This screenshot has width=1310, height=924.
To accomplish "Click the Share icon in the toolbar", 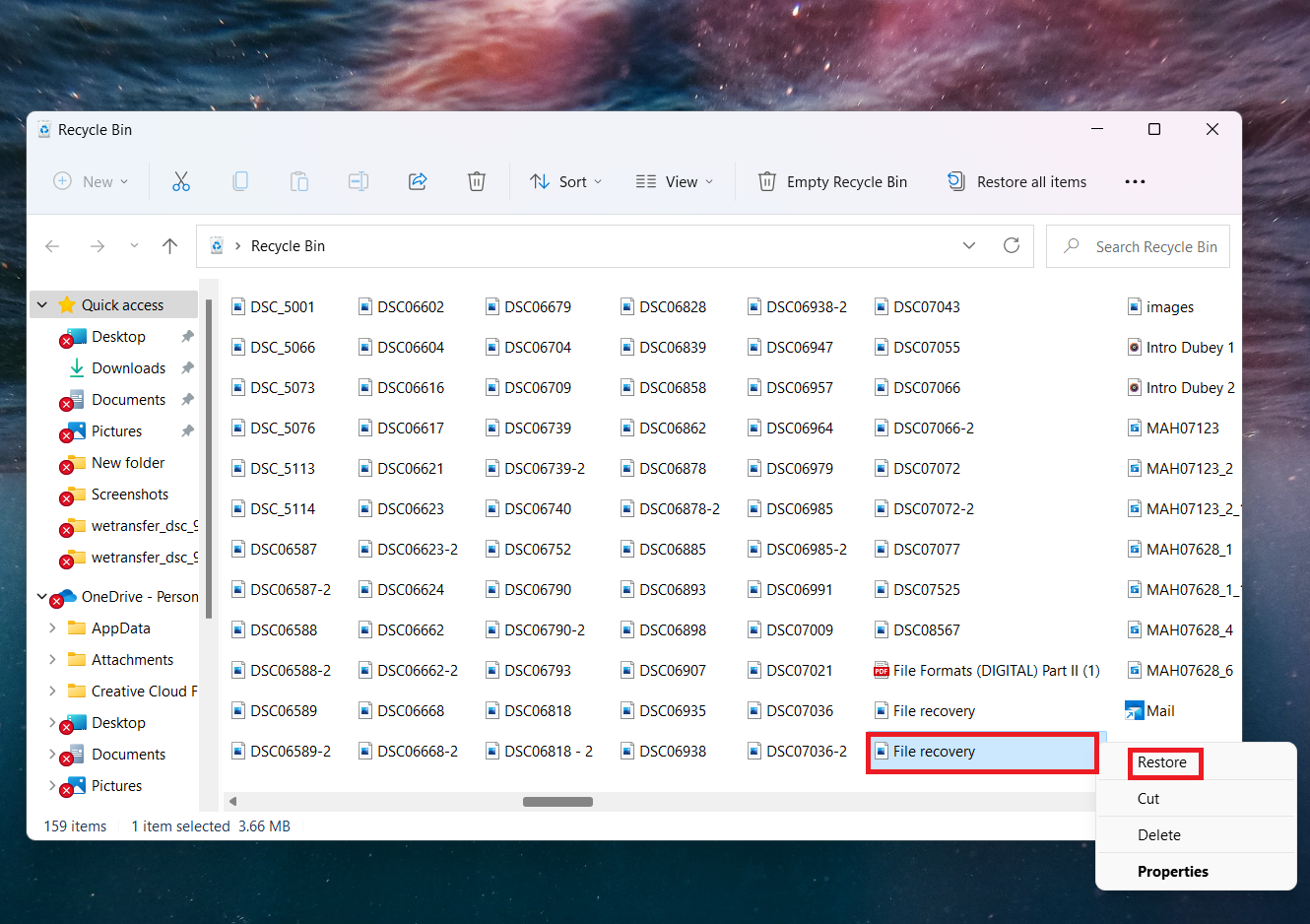I will (x=418, y=181).
